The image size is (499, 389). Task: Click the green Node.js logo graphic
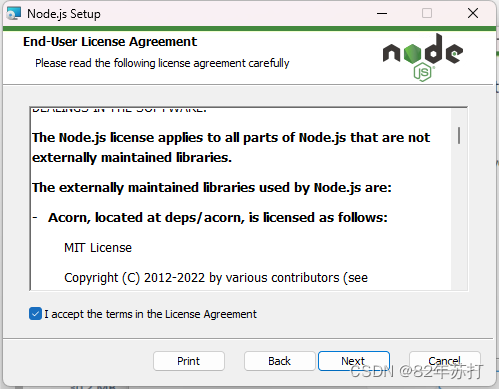[423, 58]
